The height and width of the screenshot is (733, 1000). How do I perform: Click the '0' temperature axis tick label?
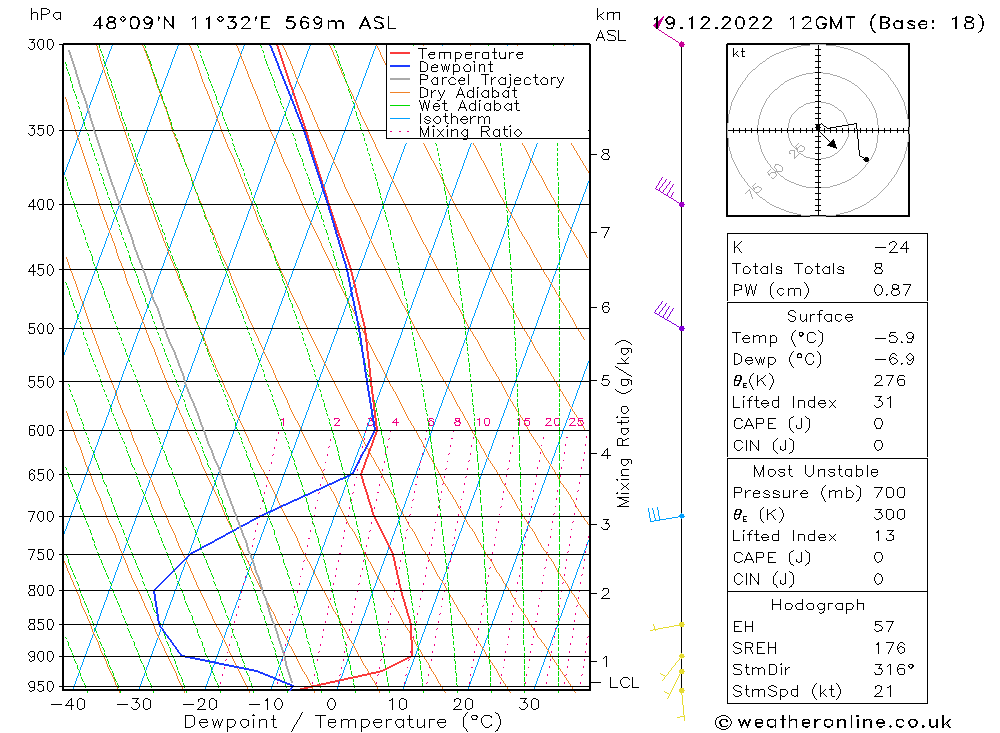click(332, 704)
